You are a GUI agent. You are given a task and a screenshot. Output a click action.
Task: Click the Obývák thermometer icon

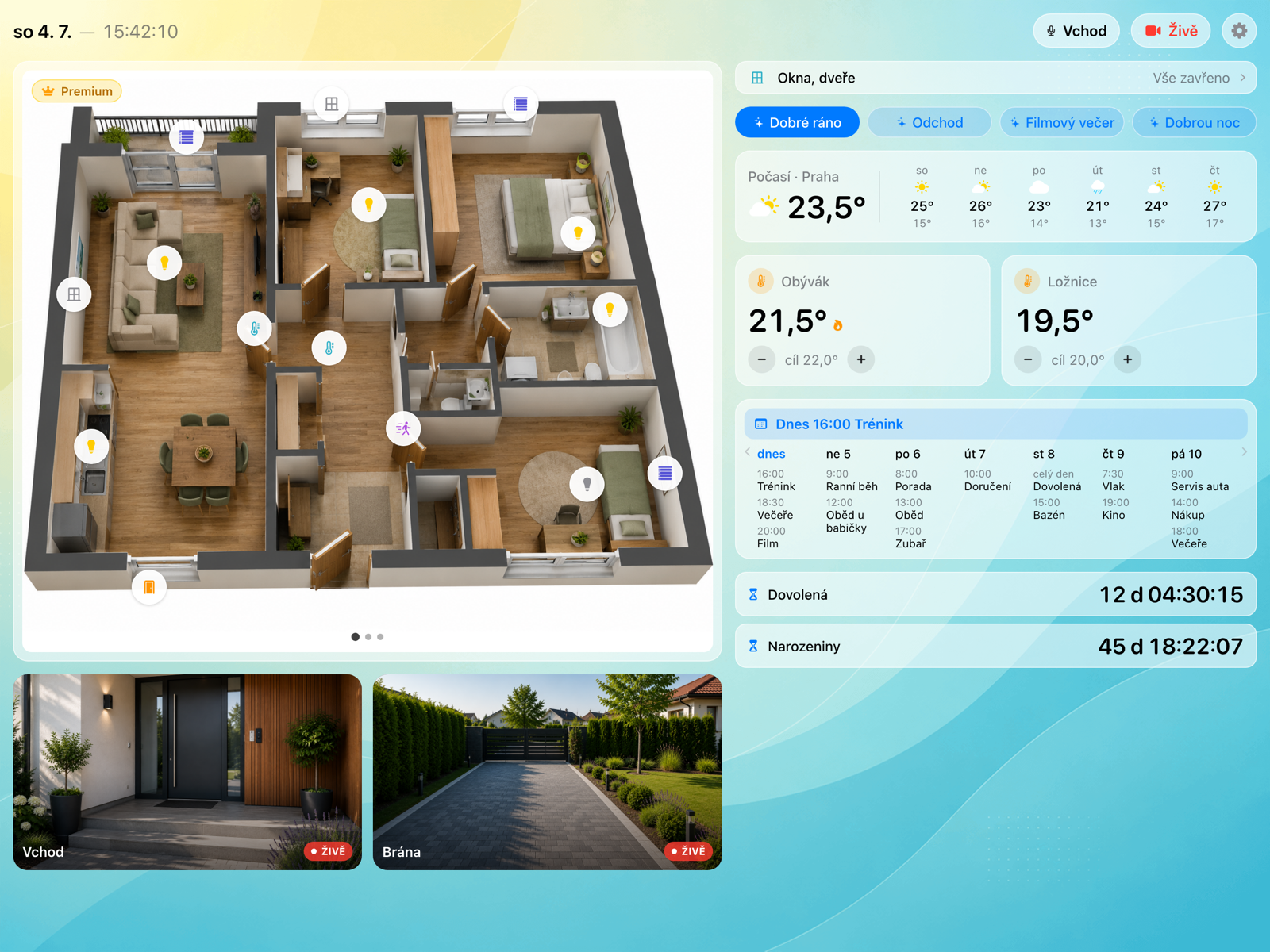pos(761,281)
